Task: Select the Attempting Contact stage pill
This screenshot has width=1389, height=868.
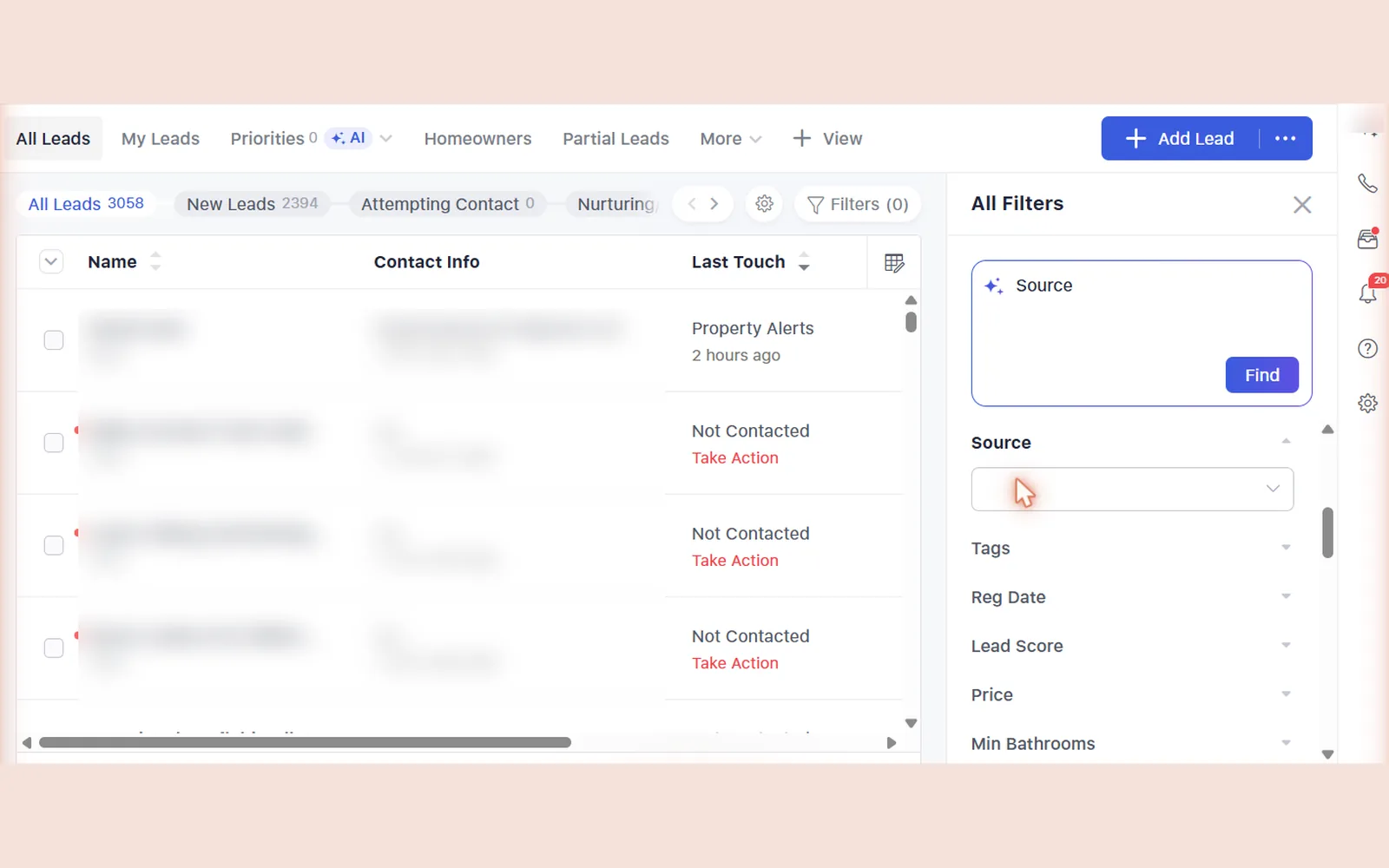Action: [x=448, y=204]
